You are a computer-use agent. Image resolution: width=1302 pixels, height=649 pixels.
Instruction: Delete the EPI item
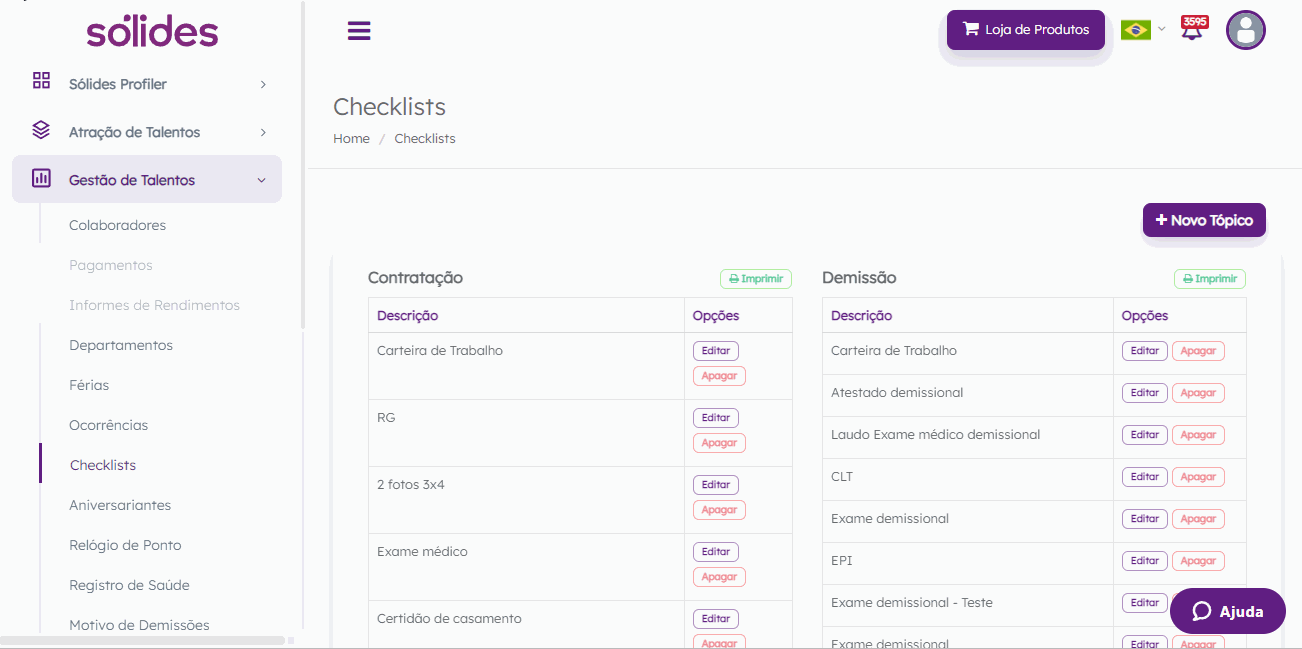(1198, 561)
